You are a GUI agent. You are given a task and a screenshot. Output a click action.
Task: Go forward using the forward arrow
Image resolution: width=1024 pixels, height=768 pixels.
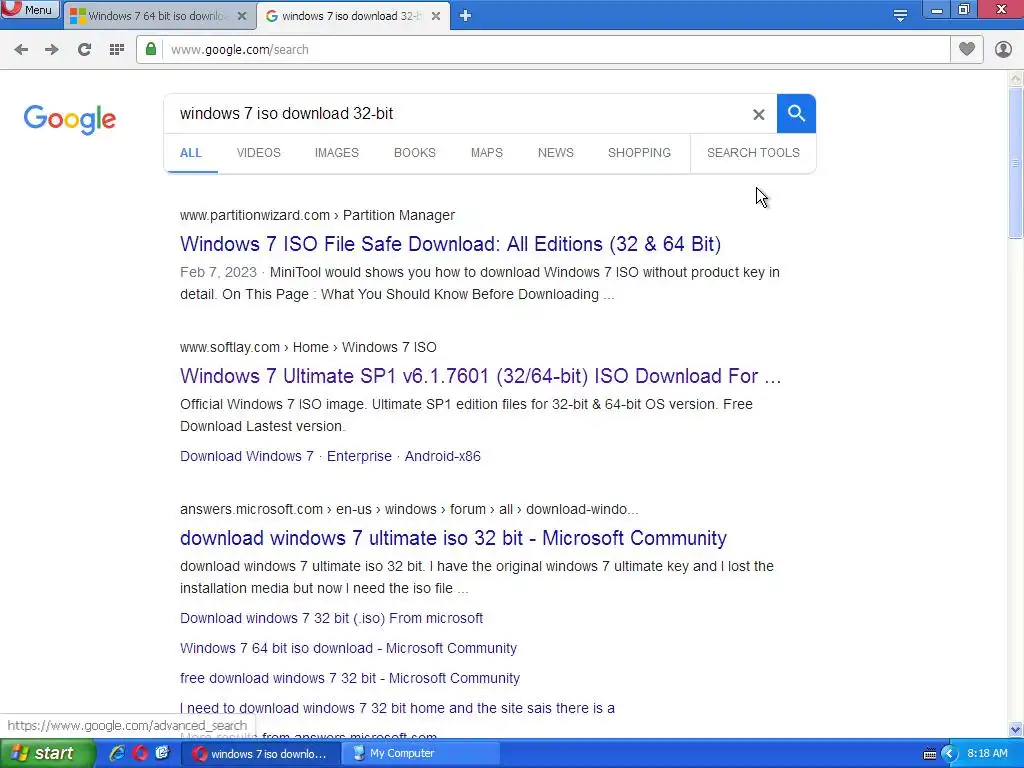pos(52,50)
